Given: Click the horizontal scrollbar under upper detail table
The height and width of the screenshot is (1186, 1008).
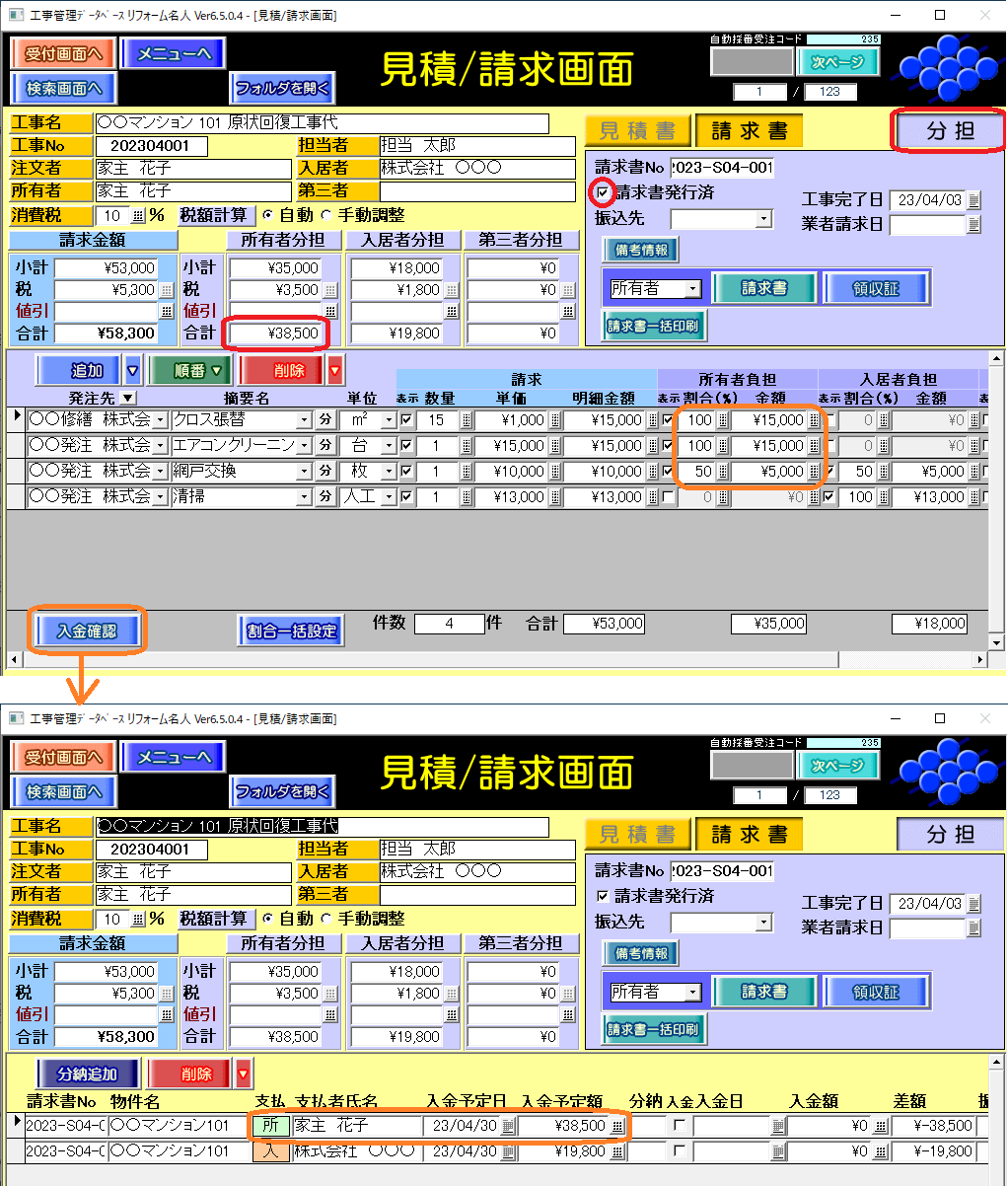Looking at the screenshot, I should tap(493, 659).
